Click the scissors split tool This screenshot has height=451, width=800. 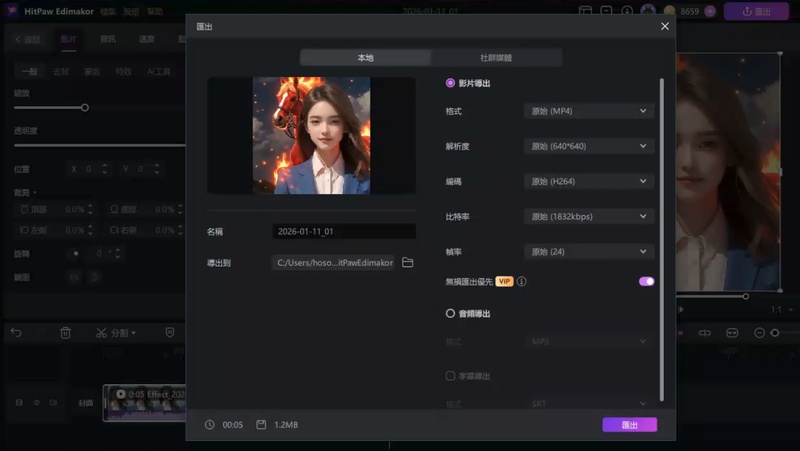102,333
